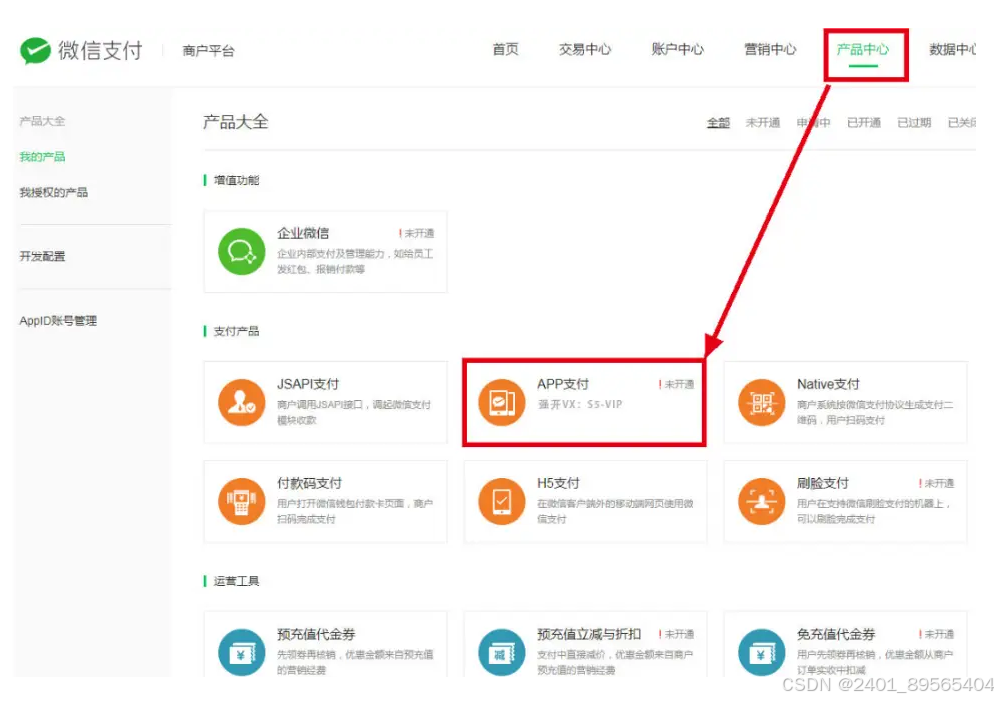Click the JSAPI支付 orange icon
This screenshot has width=998, height=702.
(x=241, y=402)
